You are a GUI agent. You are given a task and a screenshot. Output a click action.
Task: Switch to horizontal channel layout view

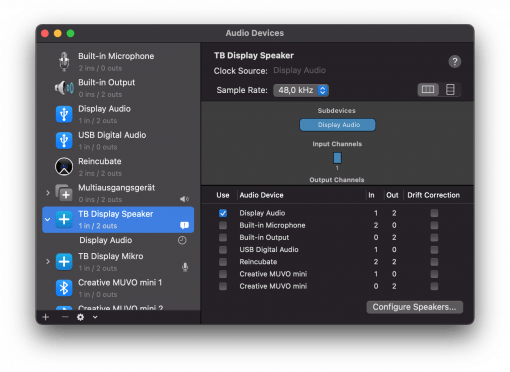428,90
